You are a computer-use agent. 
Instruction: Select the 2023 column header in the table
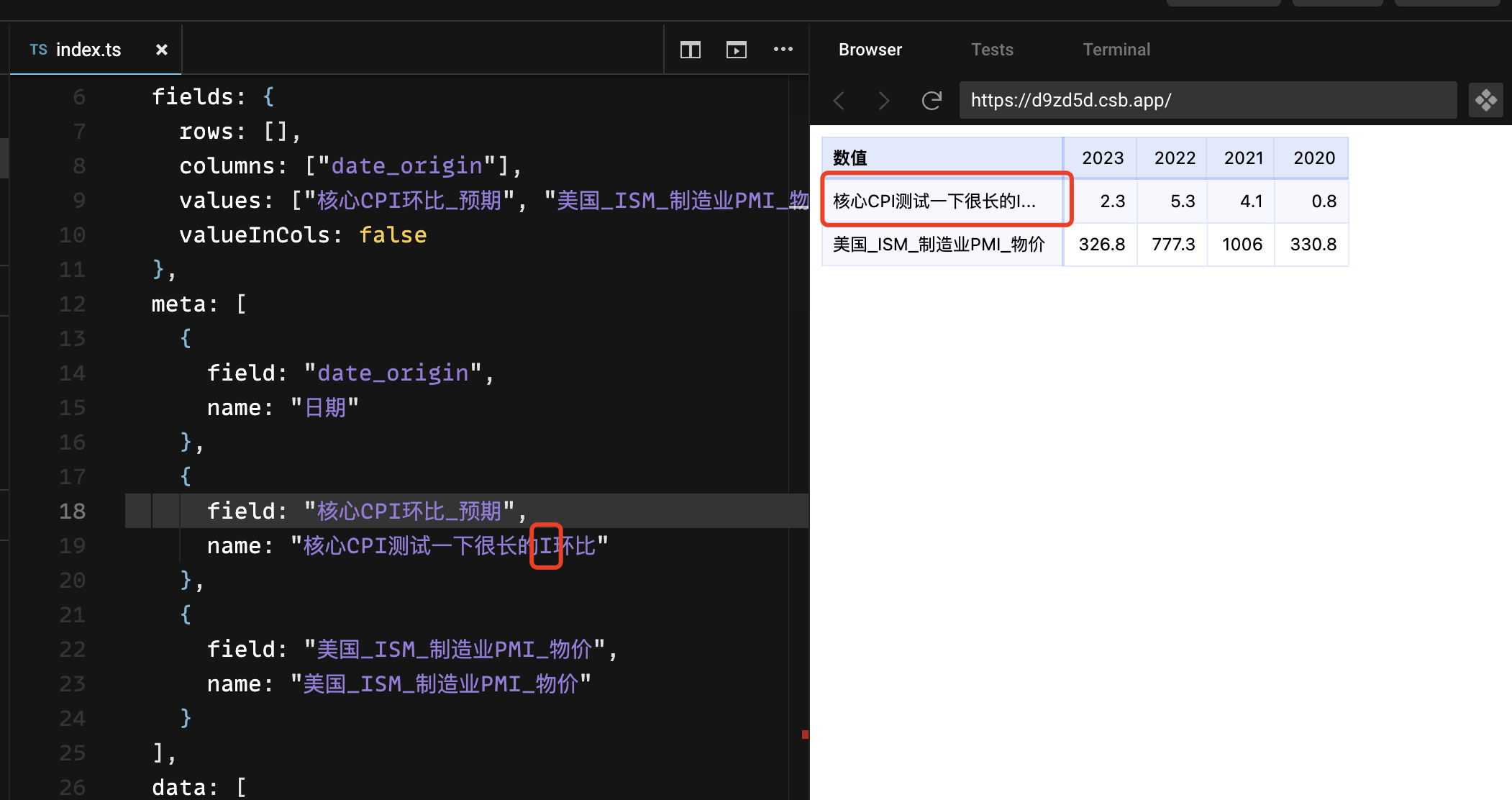click(x=1101, y=158)
